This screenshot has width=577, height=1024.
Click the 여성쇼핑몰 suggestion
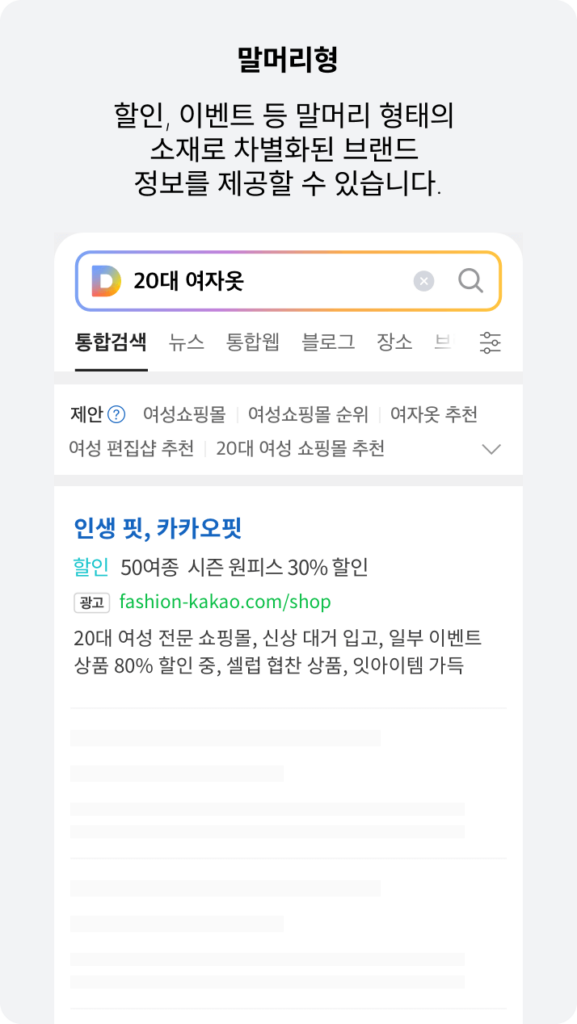[x=184, y=414]
